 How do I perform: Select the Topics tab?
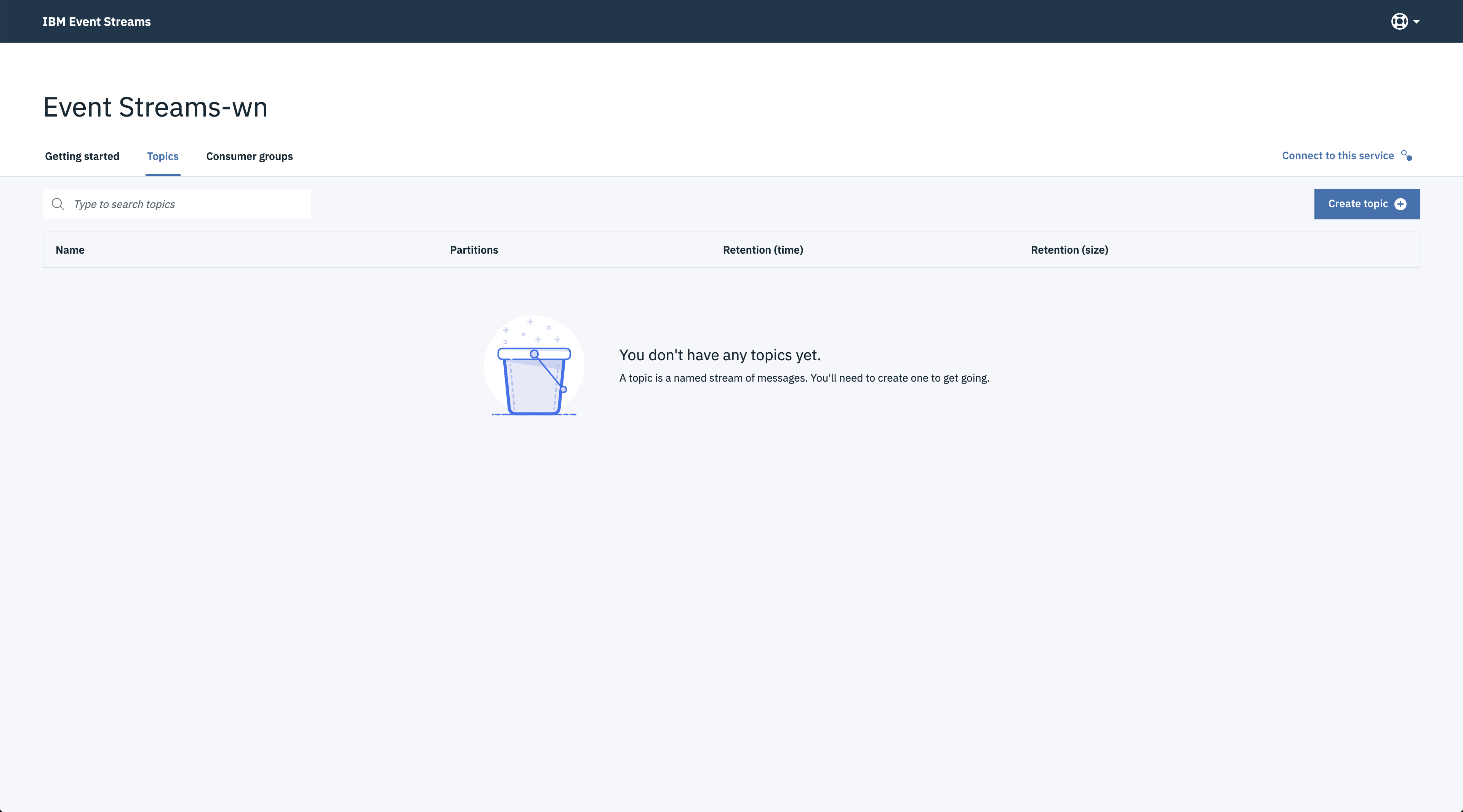tap(162, 156)
